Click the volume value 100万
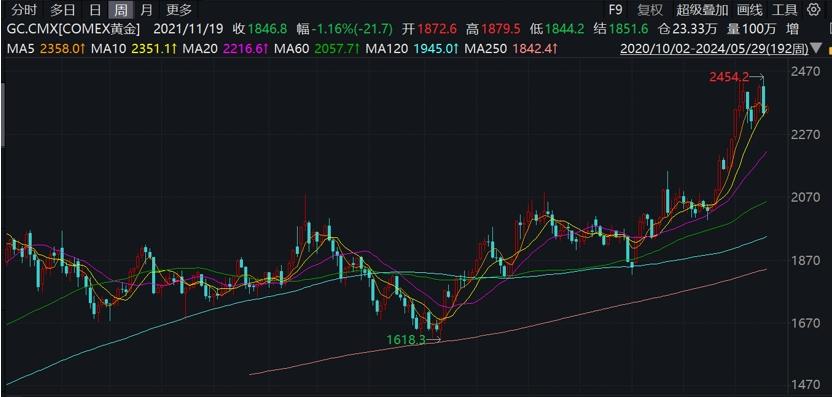The height and width of the screenshot is (397, 832). click(758, 29)
